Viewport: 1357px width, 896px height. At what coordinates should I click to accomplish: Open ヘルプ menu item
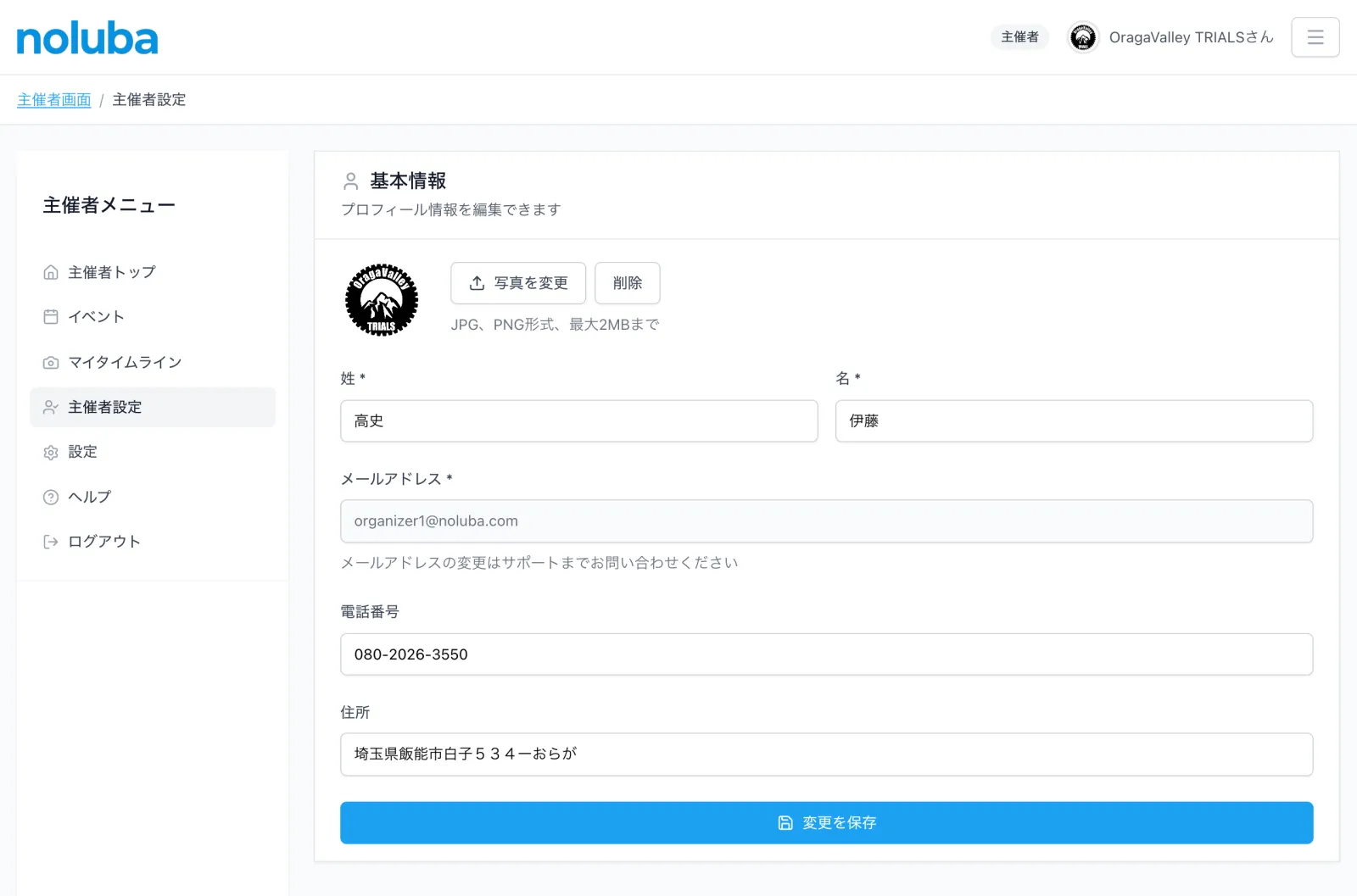(x=153, y=497)
